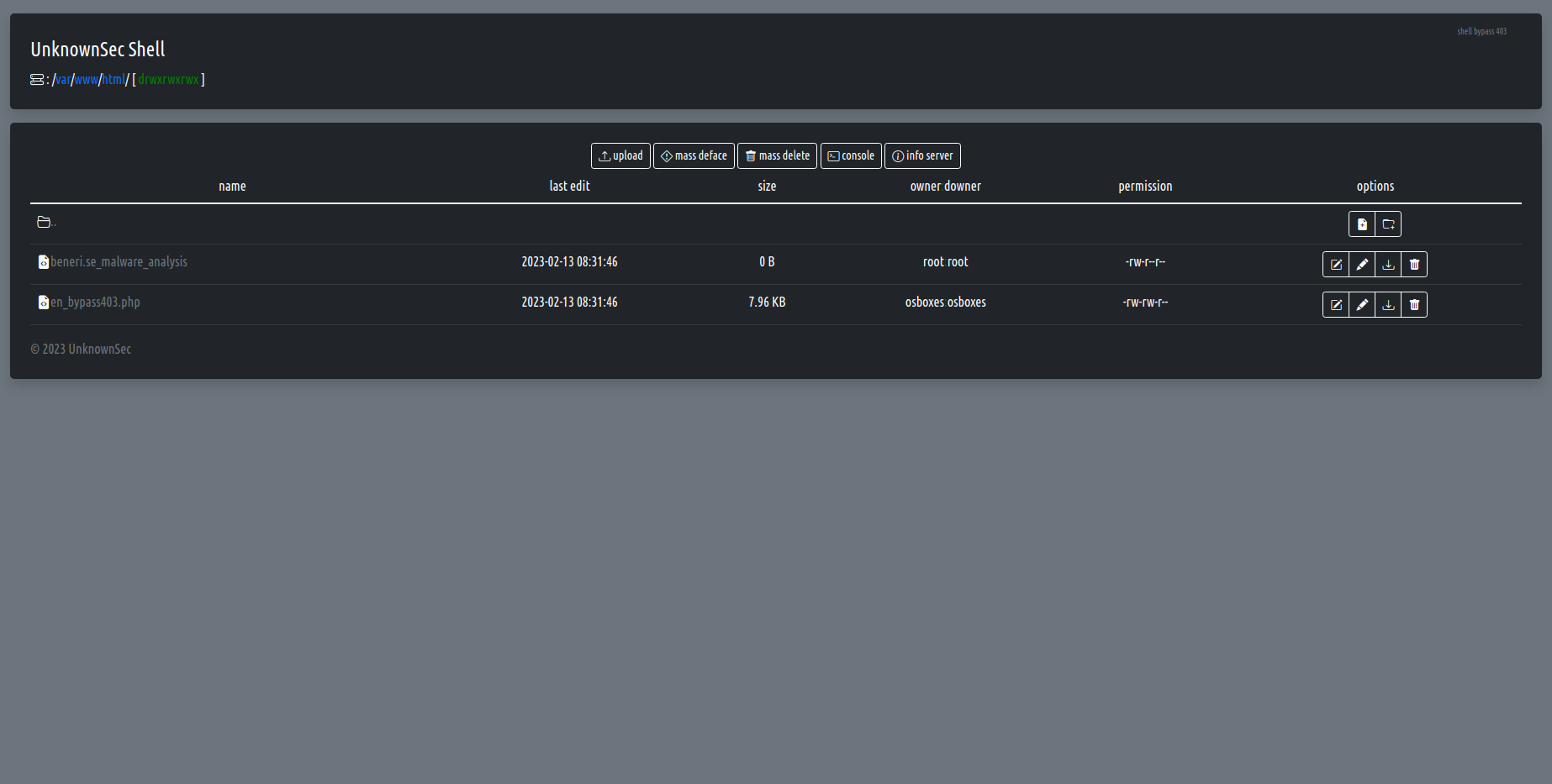This screenshot has height=784, width=1552.
Task: Open the console button
Action: [x=851, y=156]
